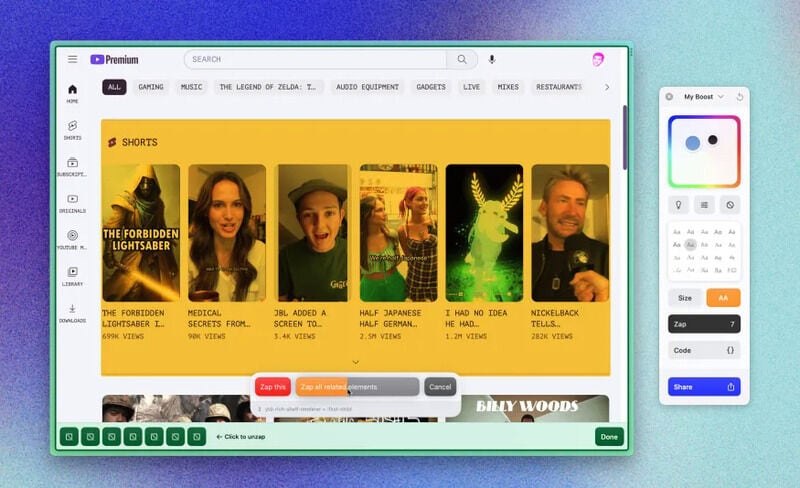Select the Music filter chip
The width and height of the screenshot is (800, 488).
point(191,87)
